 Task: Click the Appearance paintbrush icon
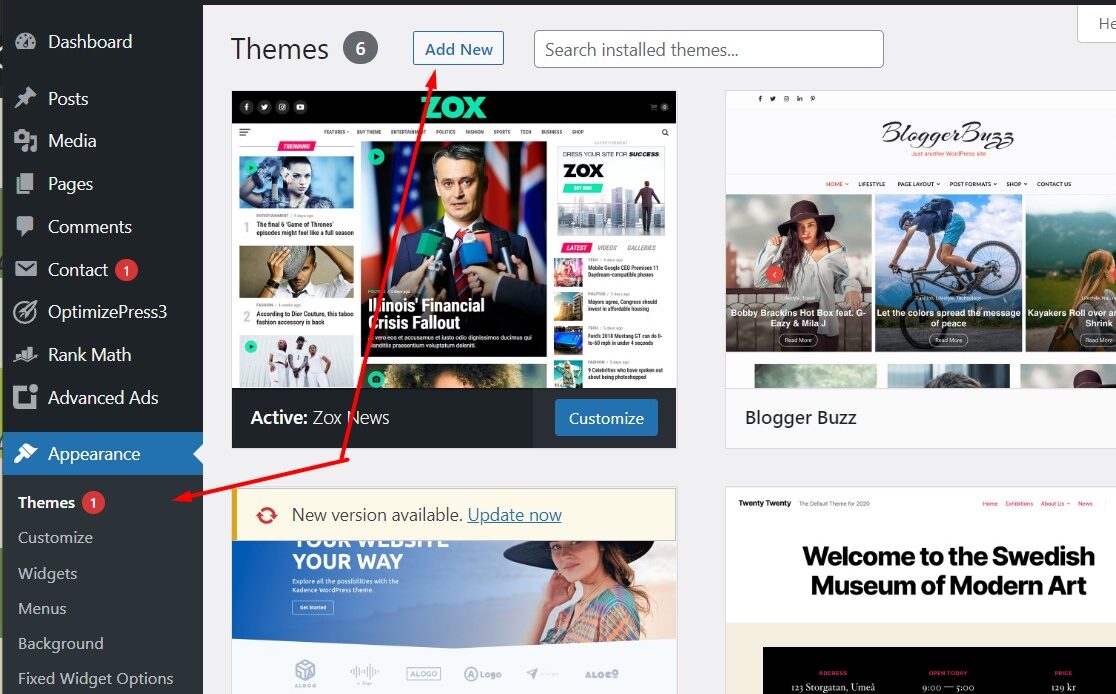point(26,453)
